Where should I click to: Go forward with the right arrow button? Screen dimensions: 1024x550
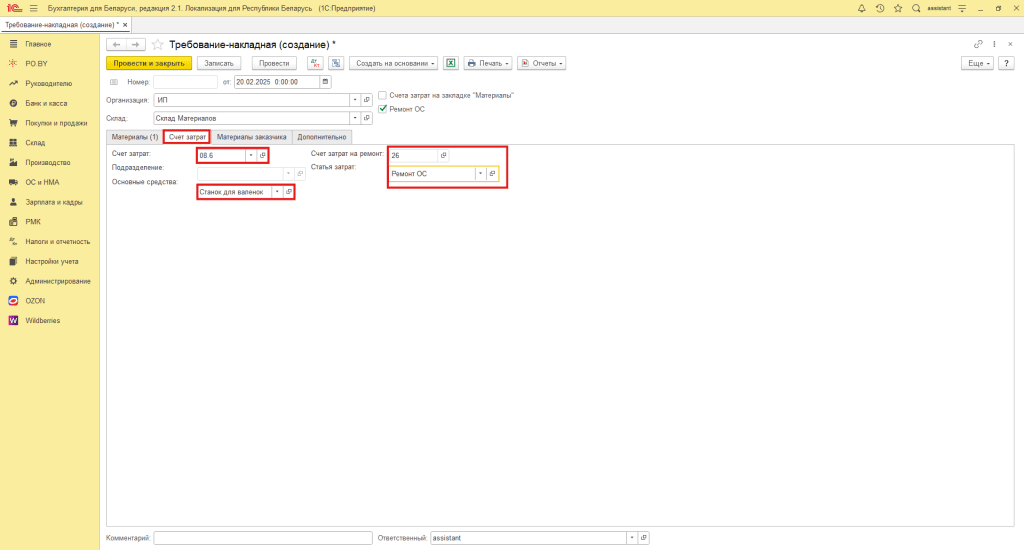[135, 44]
